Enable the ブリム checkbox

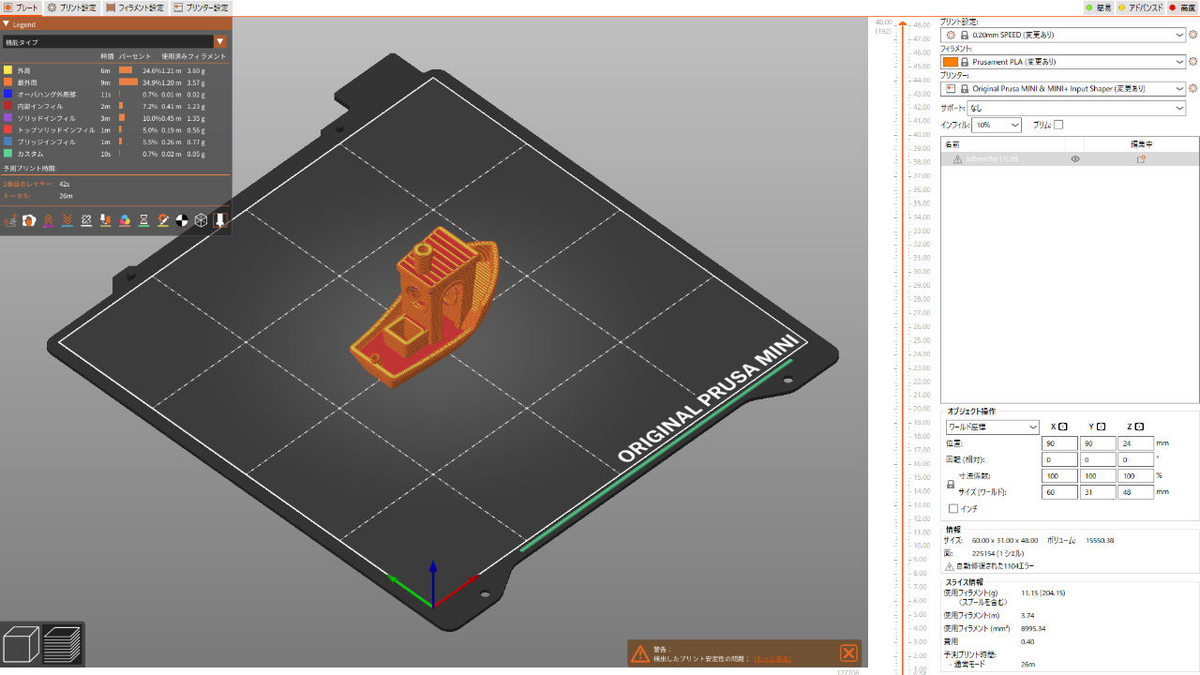click(x=1058, y=125)
